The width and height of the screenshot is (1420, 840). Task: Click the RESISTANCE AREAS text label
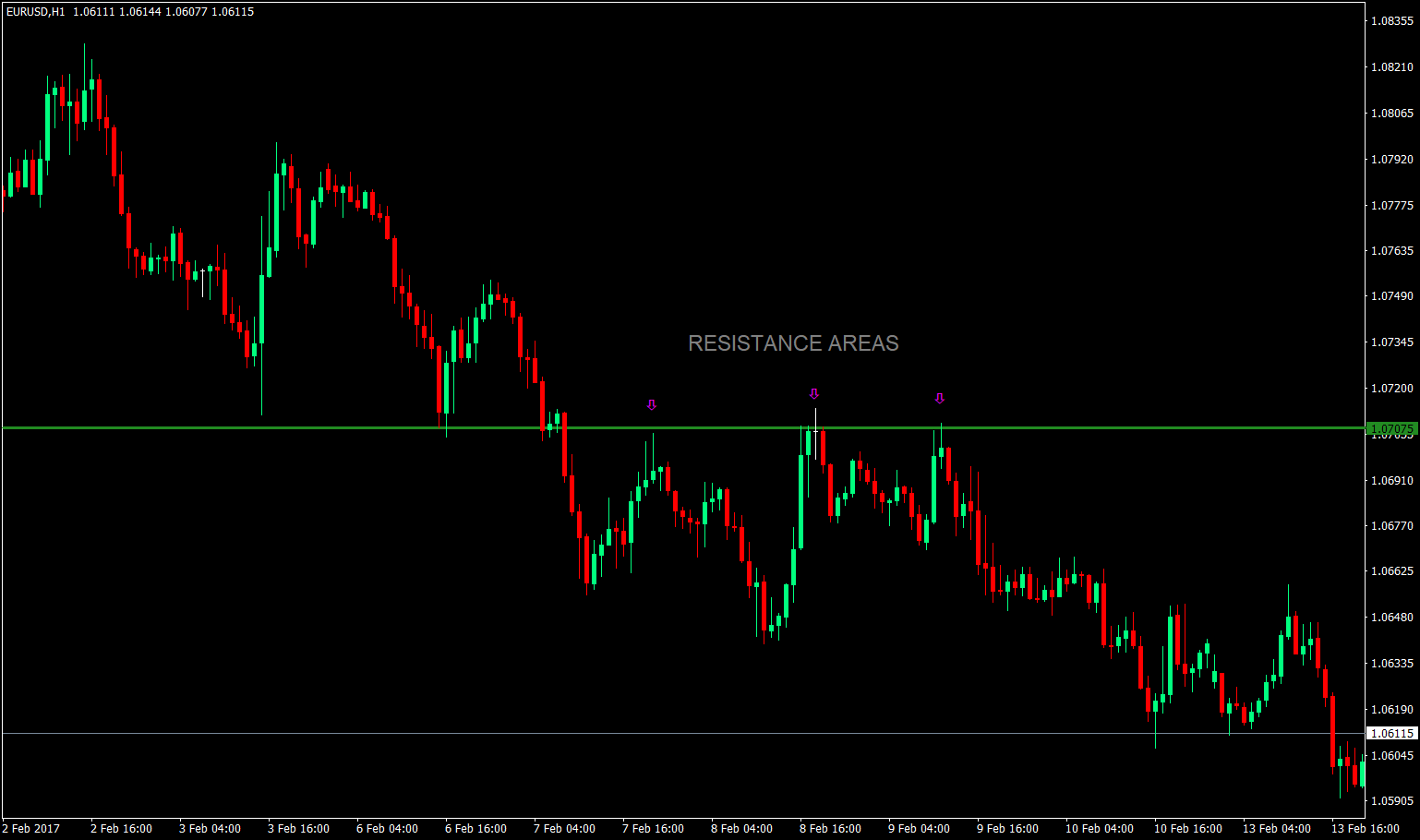tap(793, 343)
